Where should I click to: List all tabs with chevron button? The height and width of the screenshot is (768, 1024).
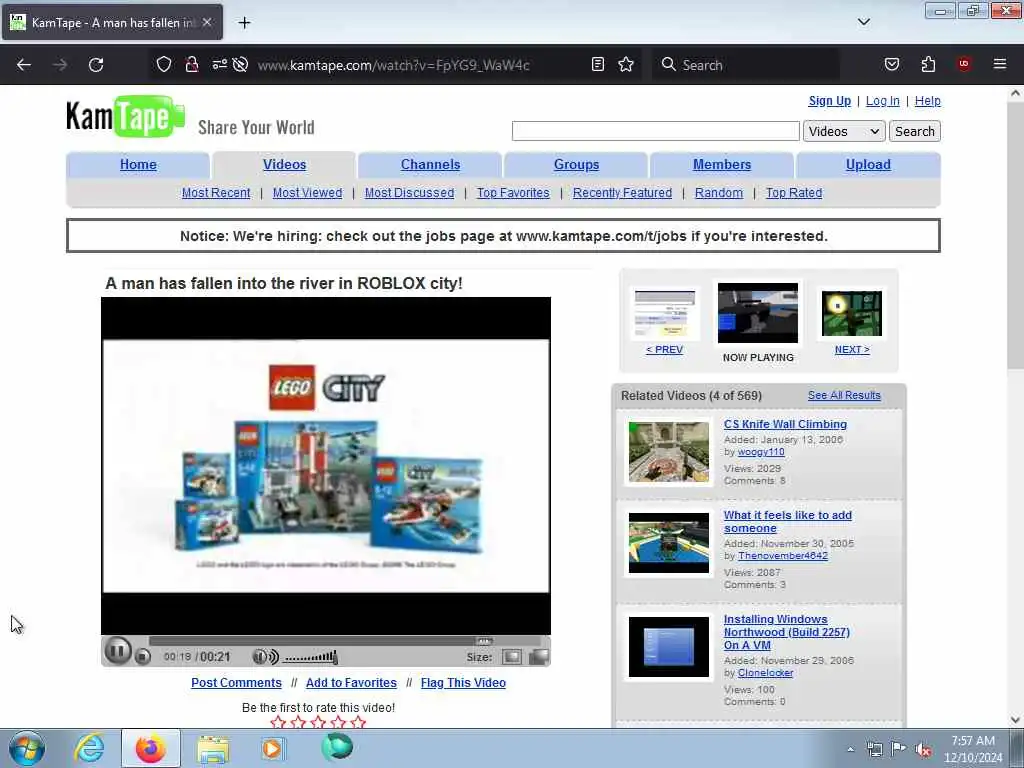[863, 22]
